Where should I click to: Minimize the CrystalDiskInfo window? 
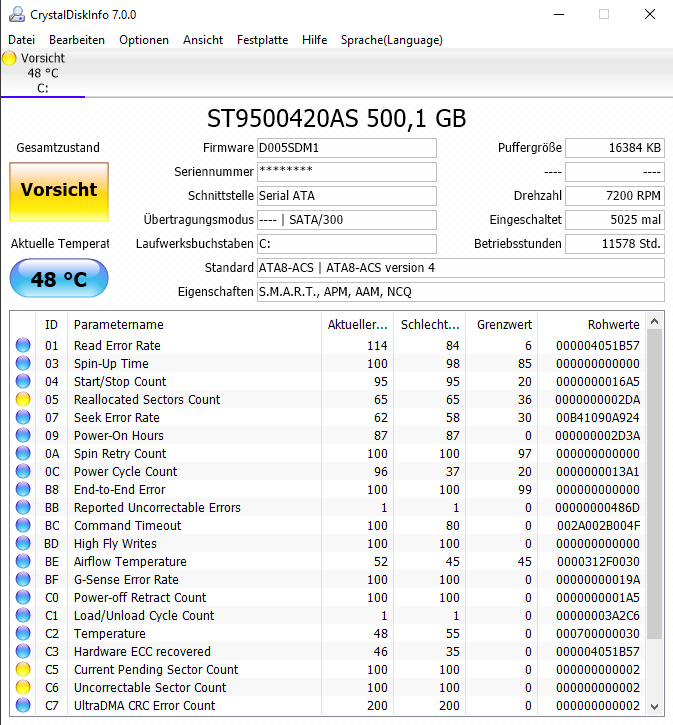(559, 14)
